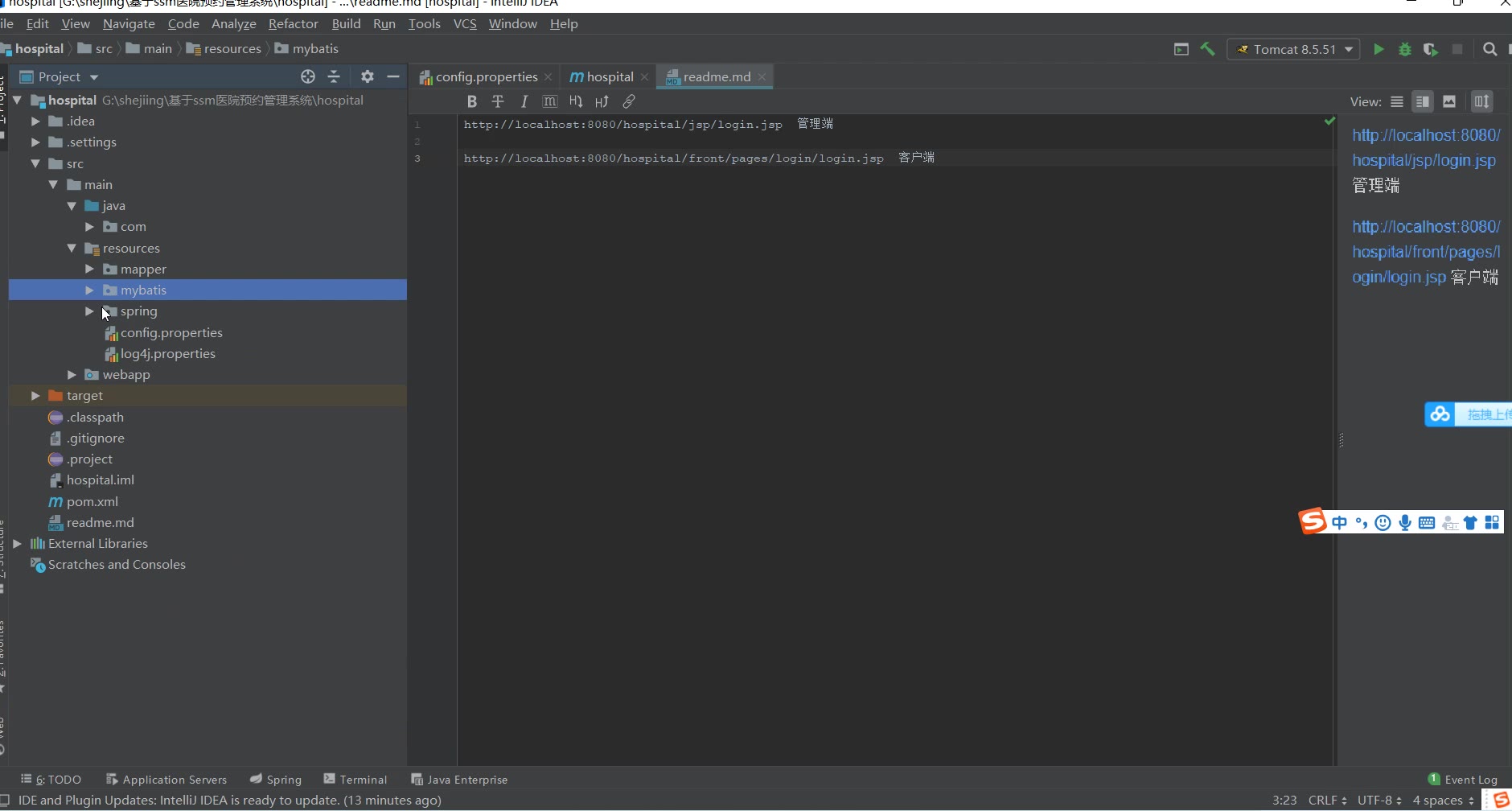Build project with the hammer icon
The width and height of the screenshot is (1512, 811).
pyautogui.click(x=1207, y=49)
